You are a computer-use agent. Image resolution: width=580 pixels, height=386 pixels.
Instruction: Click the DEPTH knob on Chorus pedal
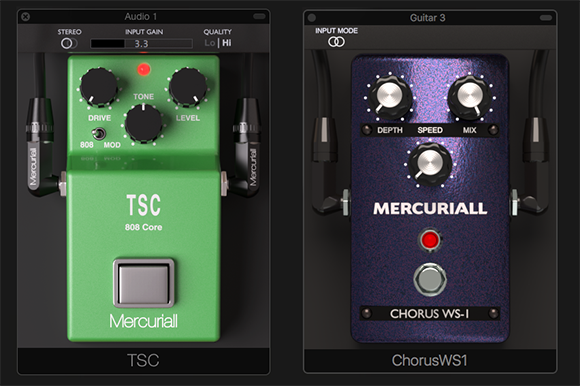click(x=389, y=97)
